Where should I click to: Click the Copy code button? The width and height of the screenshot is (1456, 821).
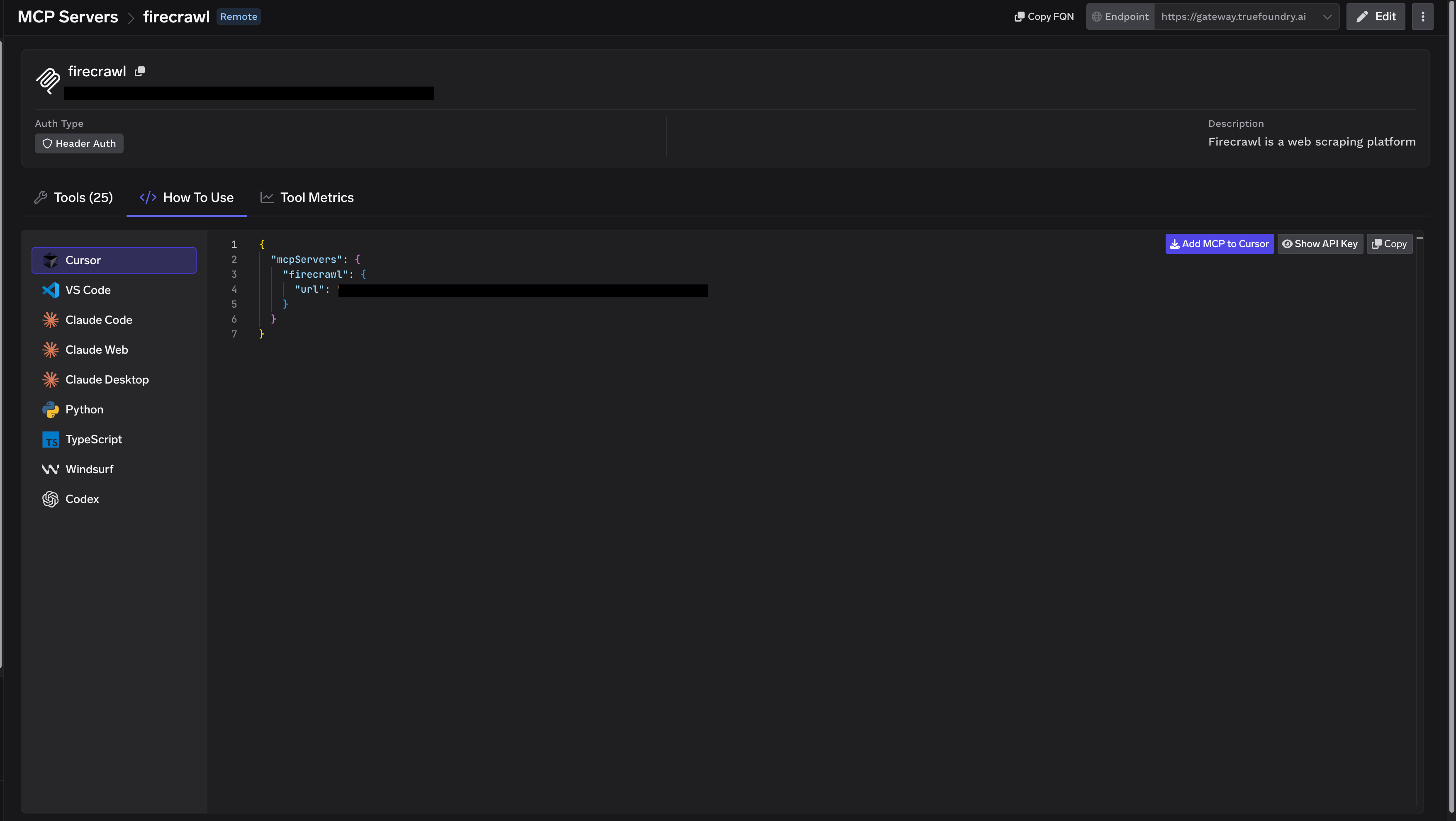coord(1389,243)
